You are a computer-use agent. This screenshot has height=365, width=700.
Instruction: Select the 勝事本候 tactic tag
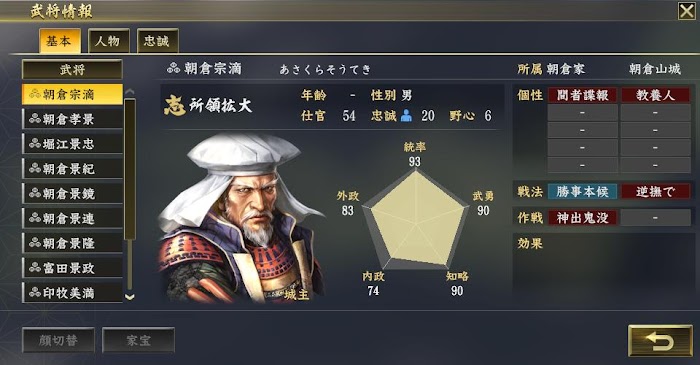point(582,192)
